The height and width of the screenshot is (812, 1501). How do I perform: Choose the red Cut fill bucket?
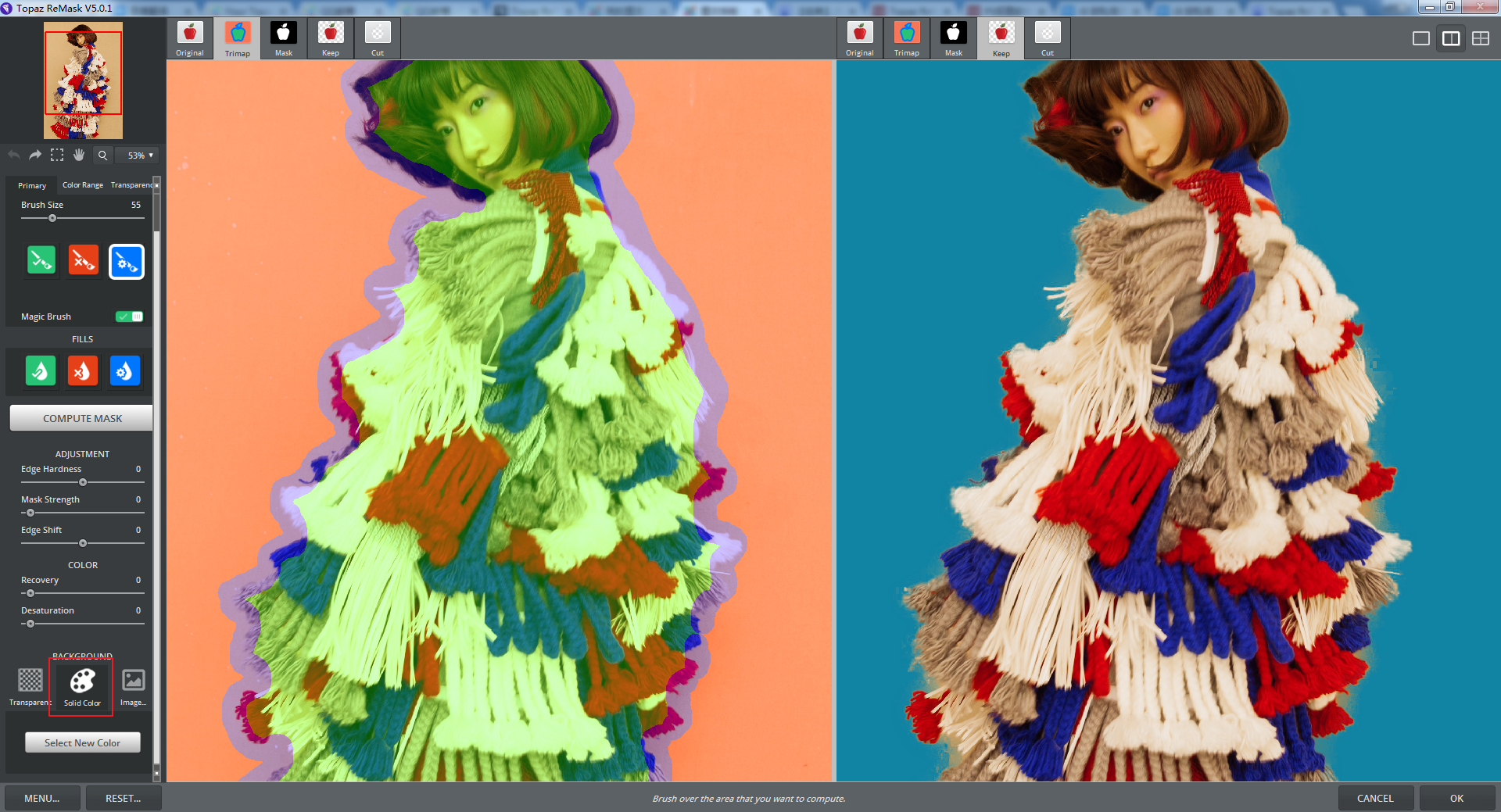point(83,370)
